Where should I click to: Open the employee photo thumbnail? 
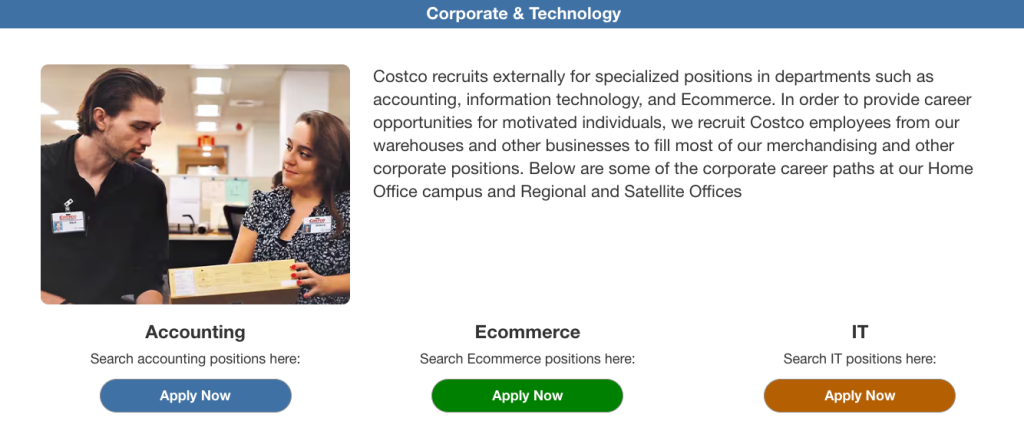point(195,184)
